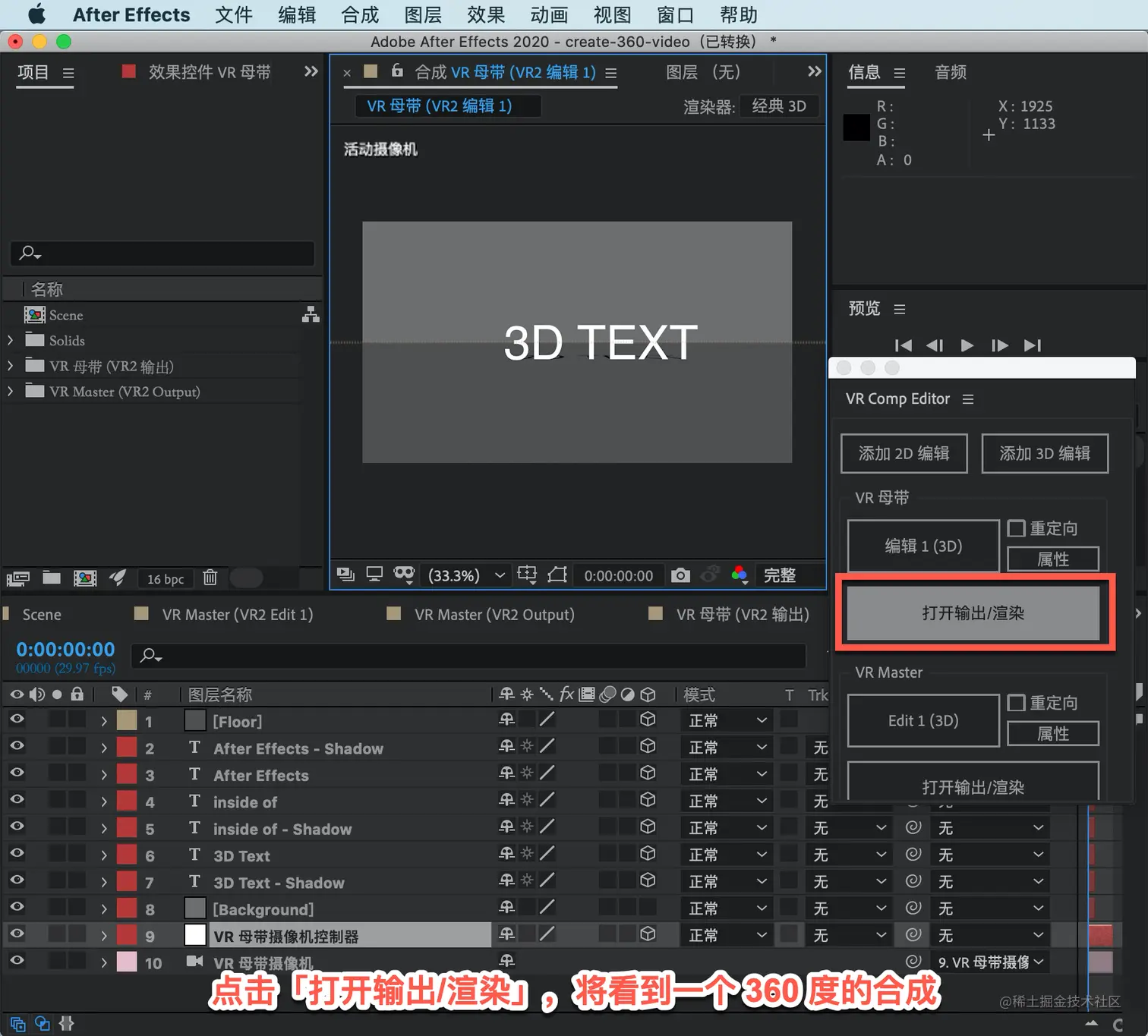Viewport: 1148px width, 1036px height.
Task: Enable 重定向 checkbox under VR Master
Action: coord(1016,703)
